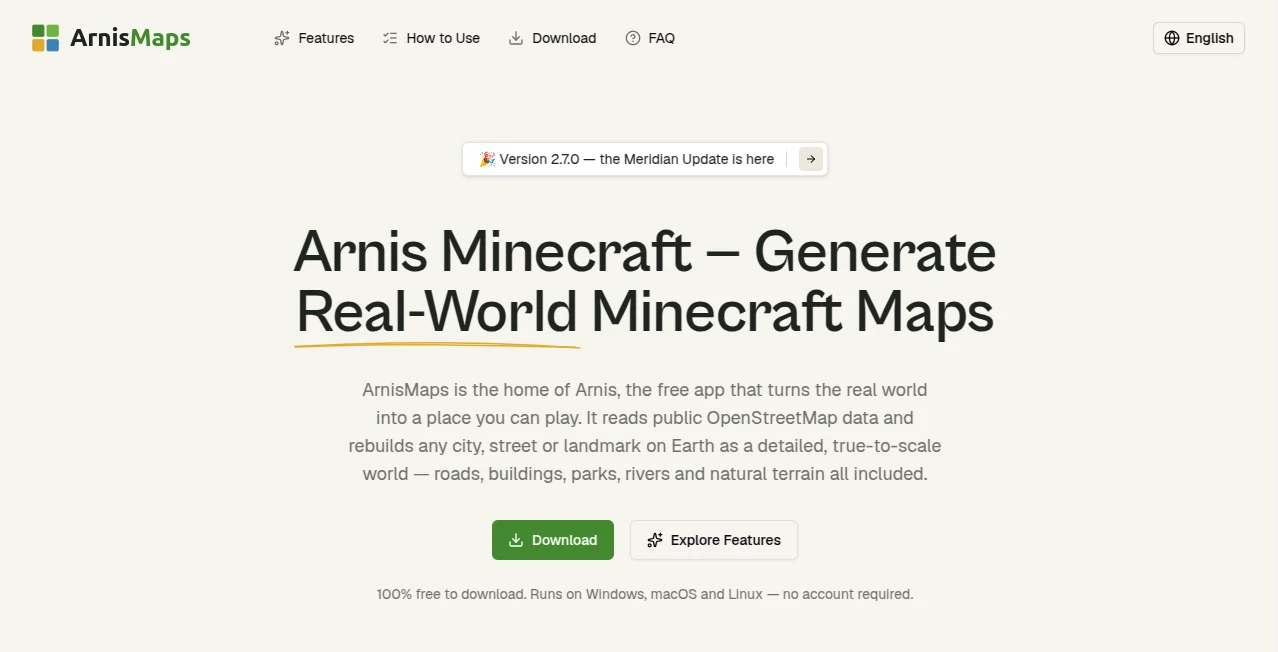The width and height of the screenshot is (1278, 652).
Task: Click the party popper emoji in the announcement banner
Action: tap(487, 159)
